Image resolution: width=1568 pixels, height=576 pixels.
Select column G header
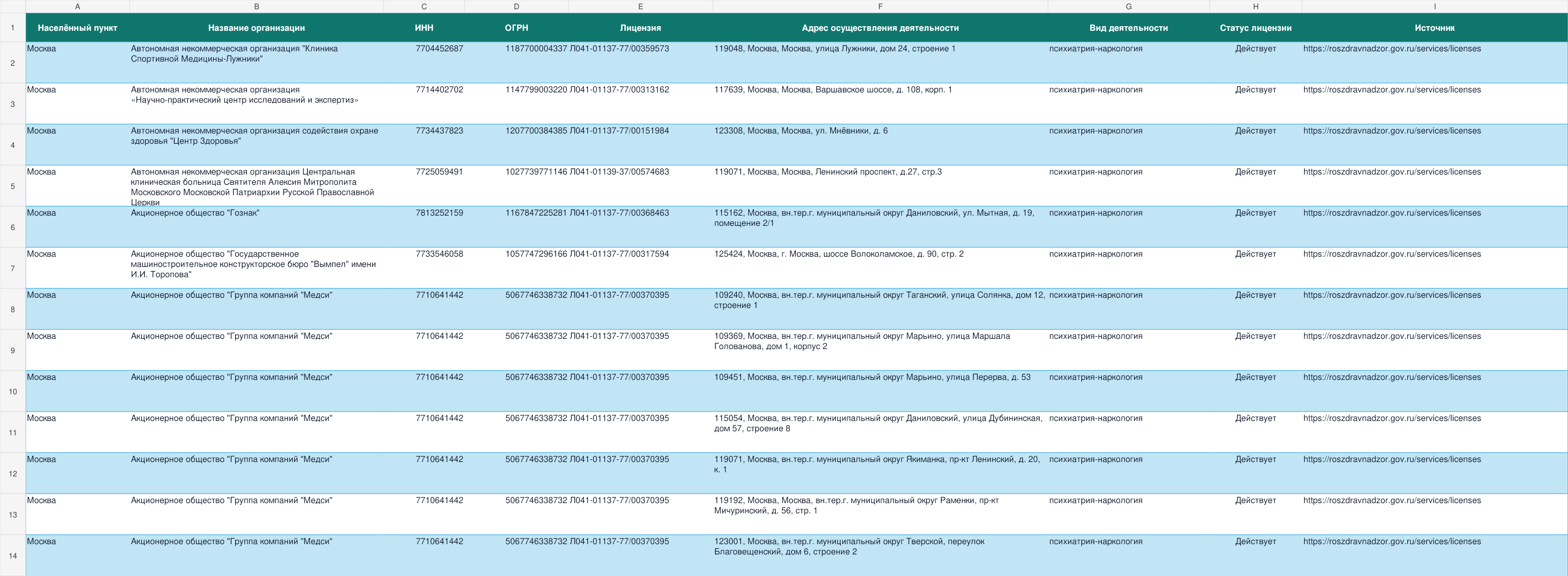[1129, 6]
